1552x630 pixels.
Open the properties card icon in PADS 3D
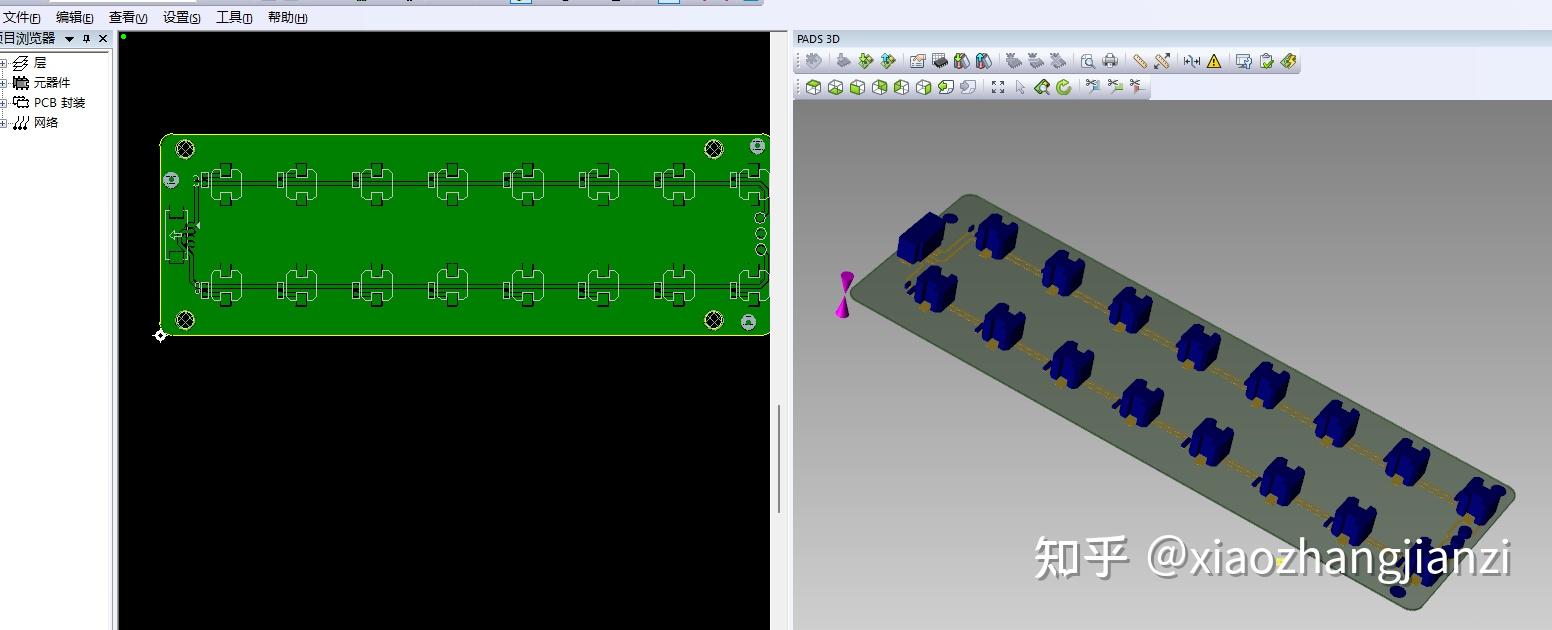click(917, 61)
